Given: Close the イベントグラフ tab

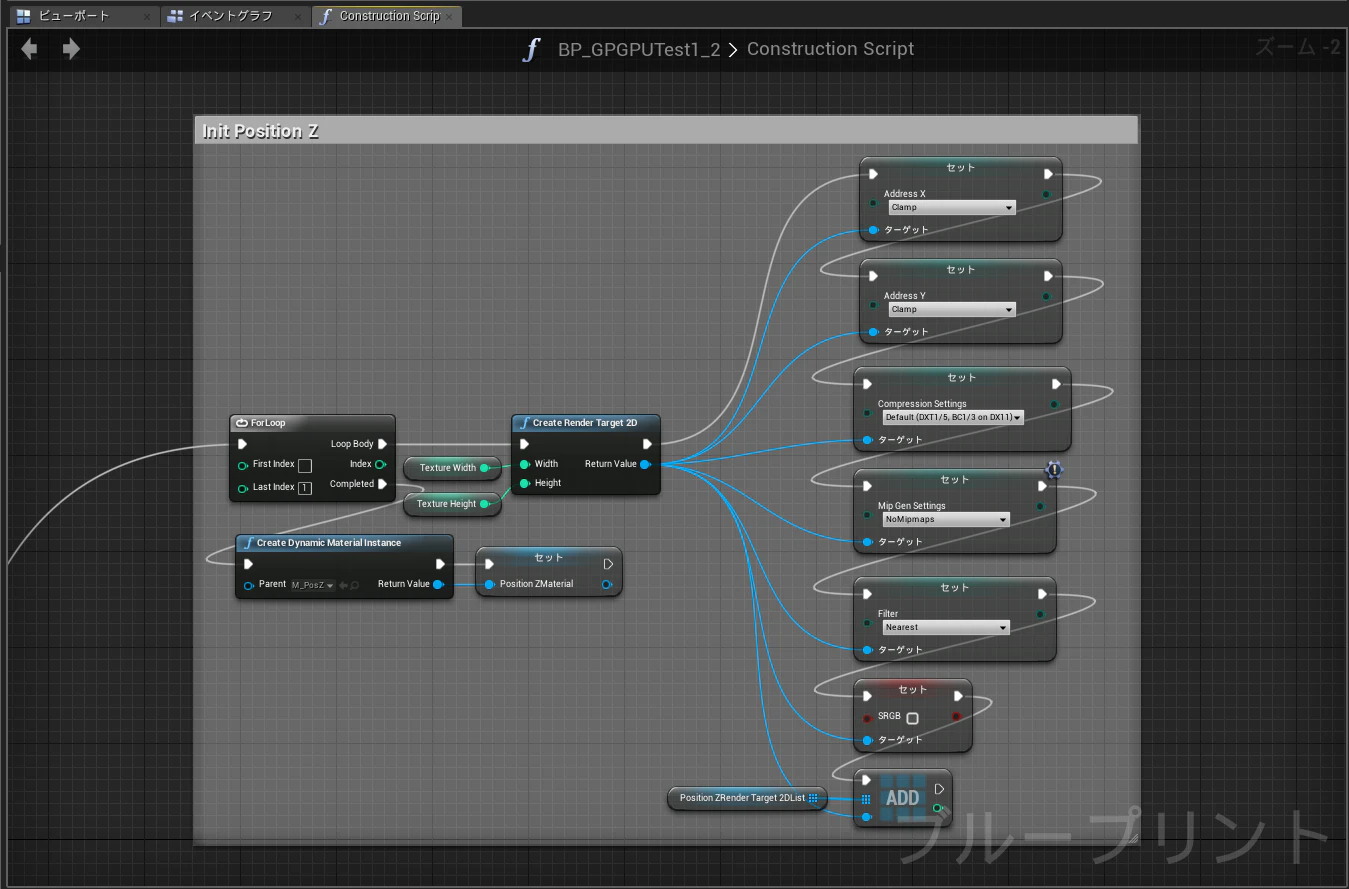Looking at the screenshot, I should (x=299, y=17).
